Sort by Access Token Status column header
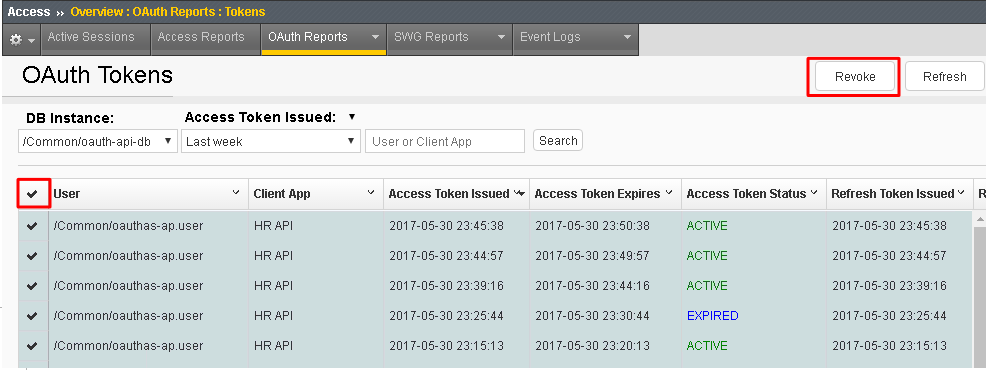Viewport: 986px width, 370px height. (746, 194)
